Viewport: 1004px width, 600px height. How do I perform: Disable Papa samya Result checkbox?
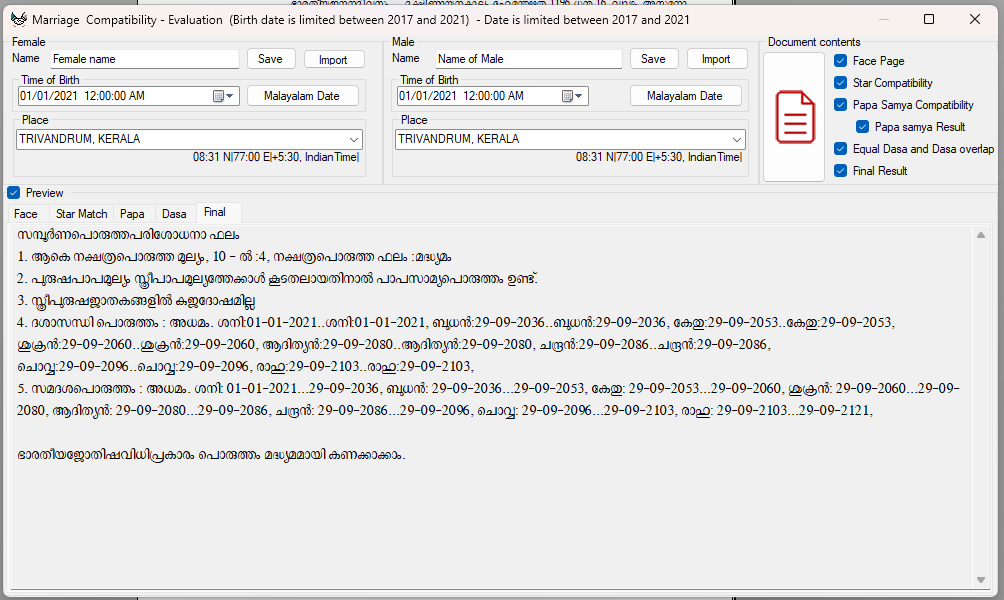tap(861, 126)
